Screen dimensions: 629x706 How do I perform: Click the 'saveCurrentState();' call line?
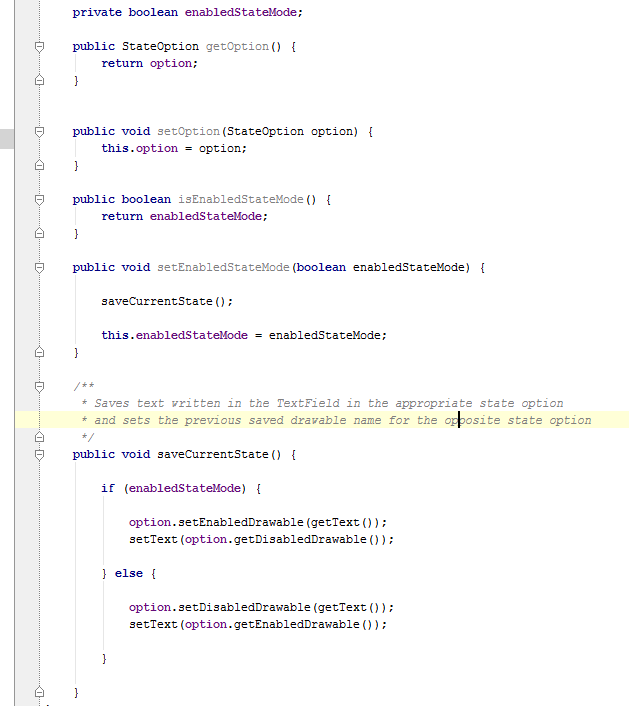(x=167, y=301)
